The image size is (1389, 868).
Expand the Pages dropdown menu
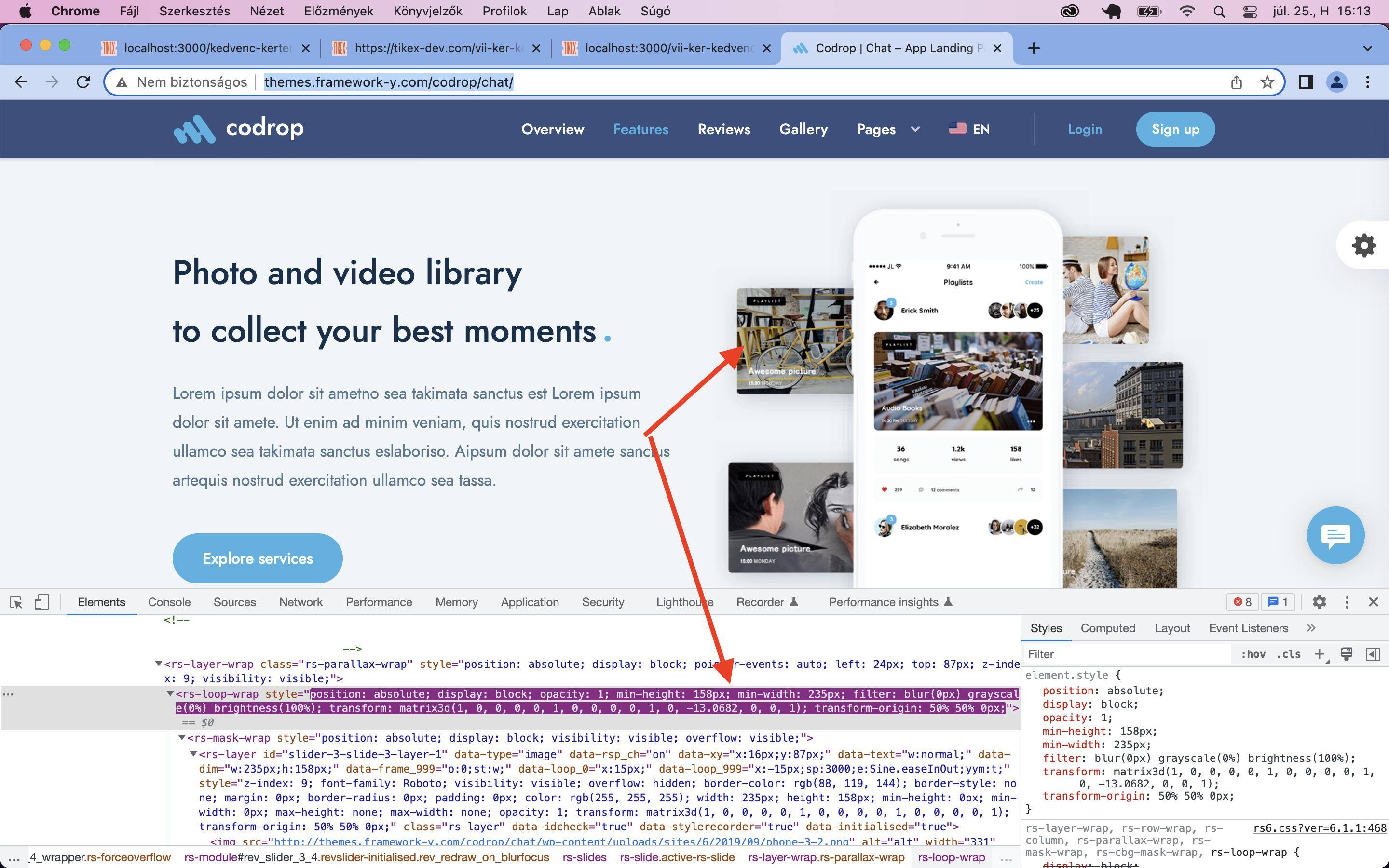887,129
